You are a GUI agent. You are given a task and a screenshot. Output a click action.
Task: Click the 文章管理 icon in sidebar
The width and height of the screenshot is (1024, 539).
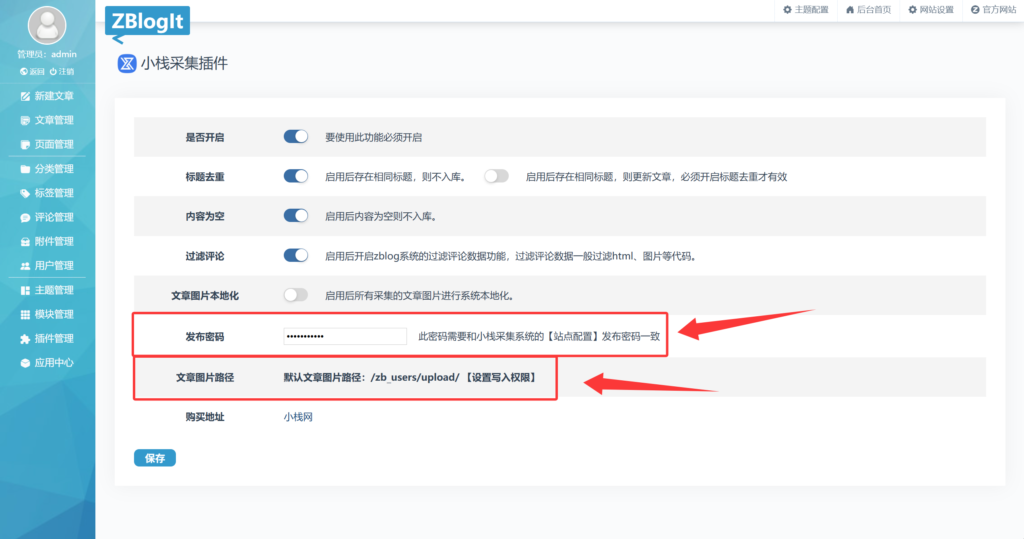tap(25, 120)
